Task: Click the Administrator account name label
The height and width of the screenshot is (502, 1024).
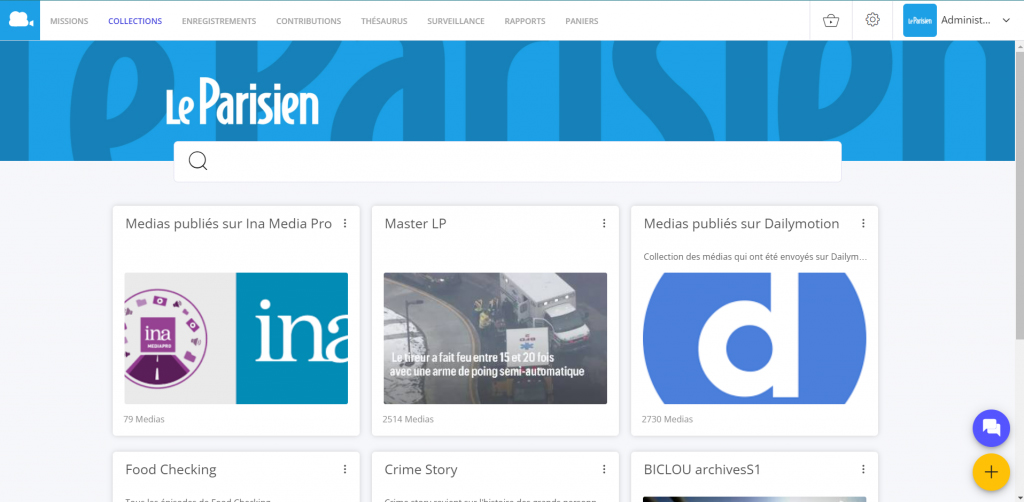Action: (966, 20)
